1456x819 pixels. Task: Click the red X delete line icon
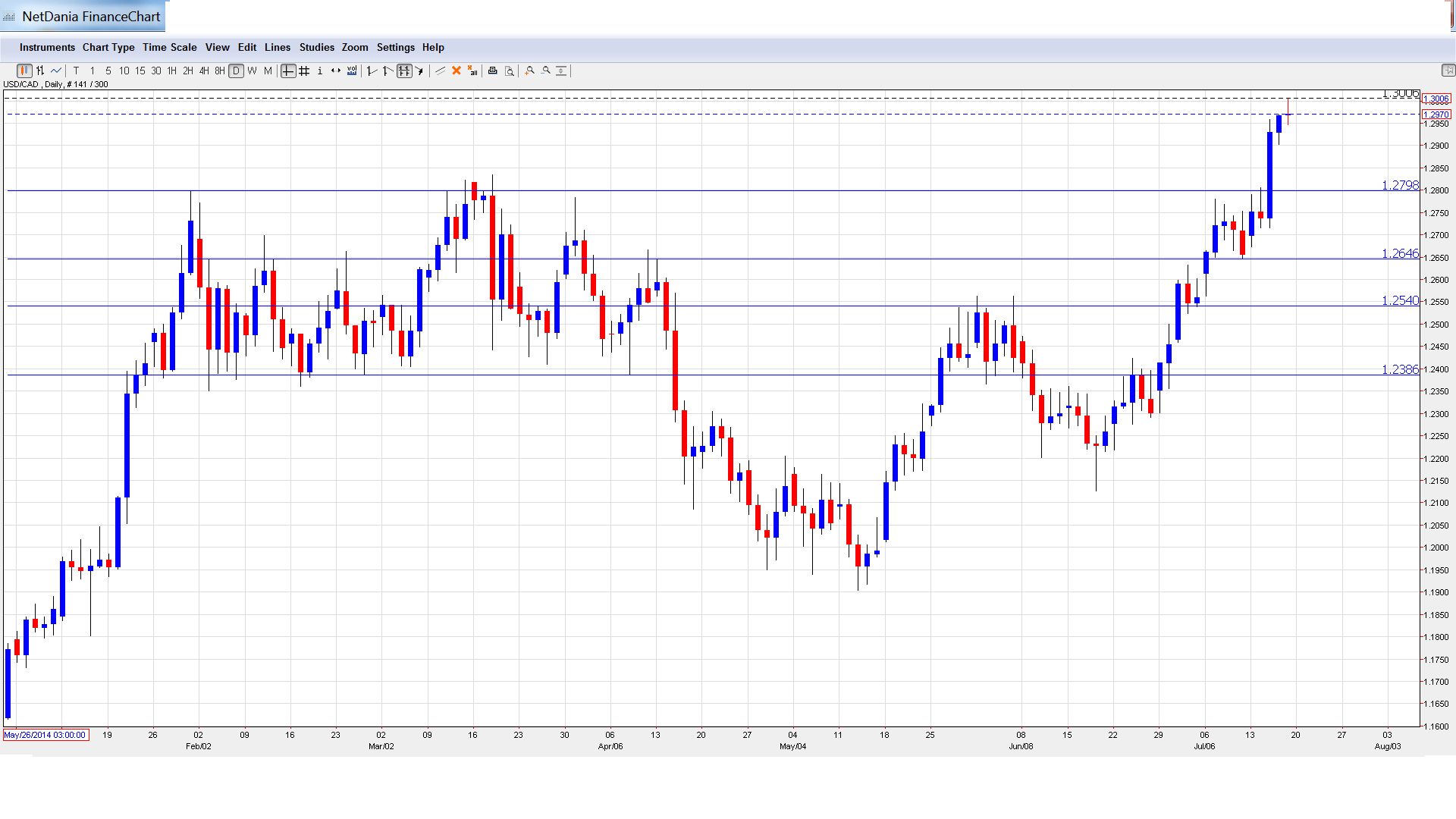tap(457, 71)
